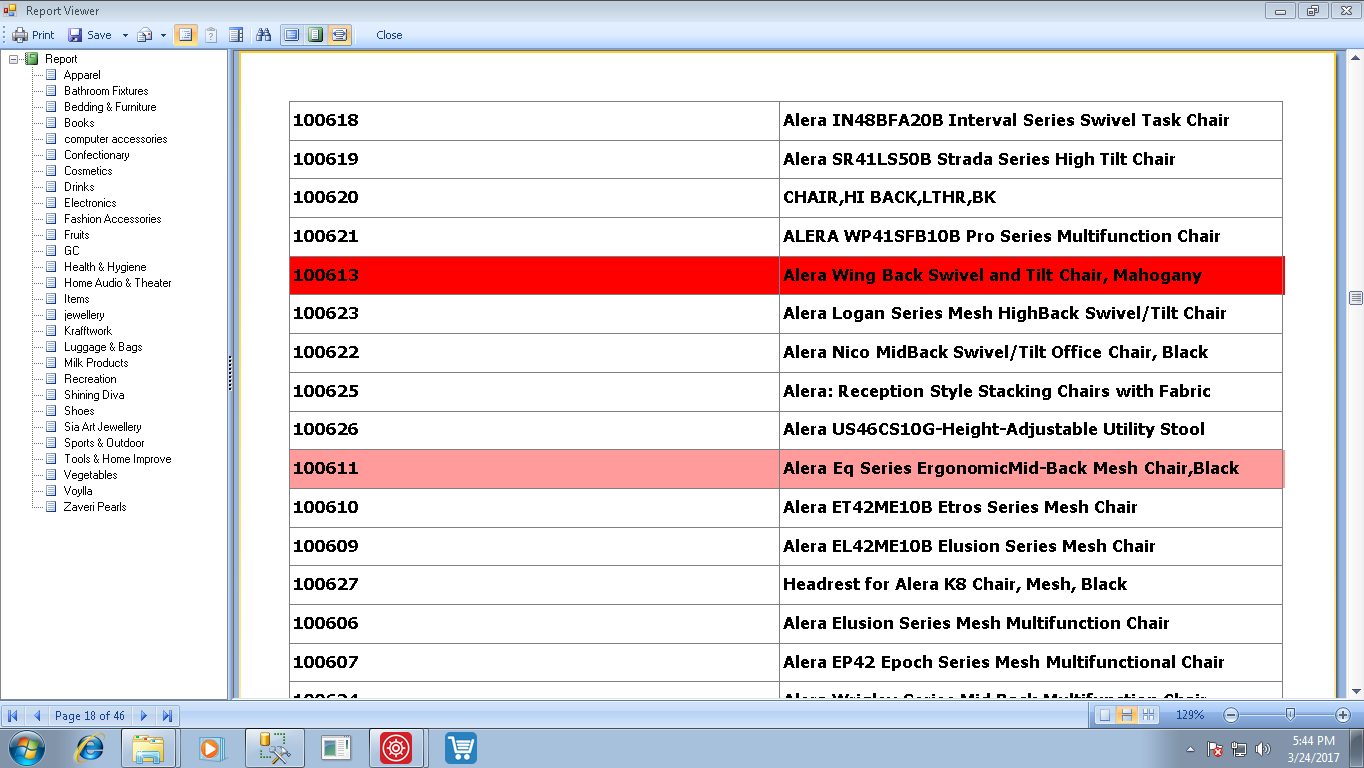Toggle continuous page layout icon
The width and height of the screenshot is (1364, 768).
pos(1126,715)
